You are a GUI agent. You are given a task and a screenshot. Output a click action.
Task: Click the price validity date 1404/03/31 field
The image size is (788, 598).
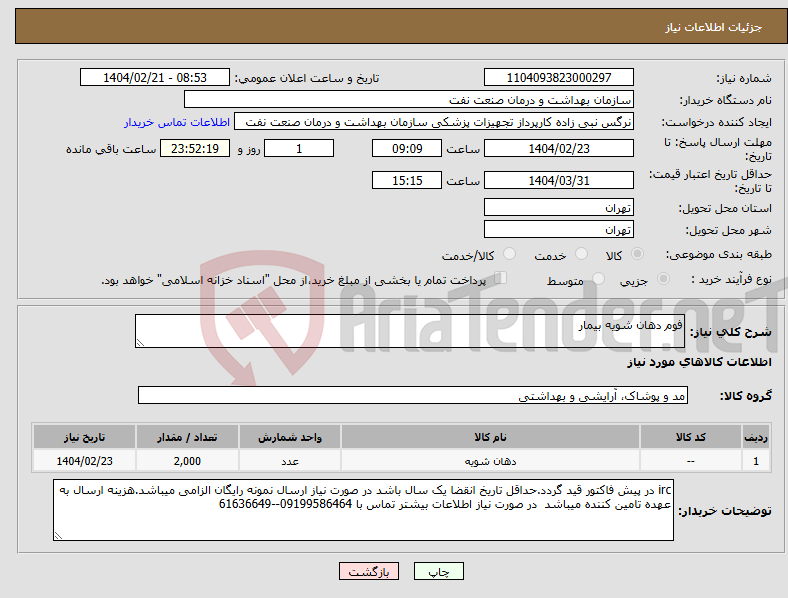(x=559, y=180)
